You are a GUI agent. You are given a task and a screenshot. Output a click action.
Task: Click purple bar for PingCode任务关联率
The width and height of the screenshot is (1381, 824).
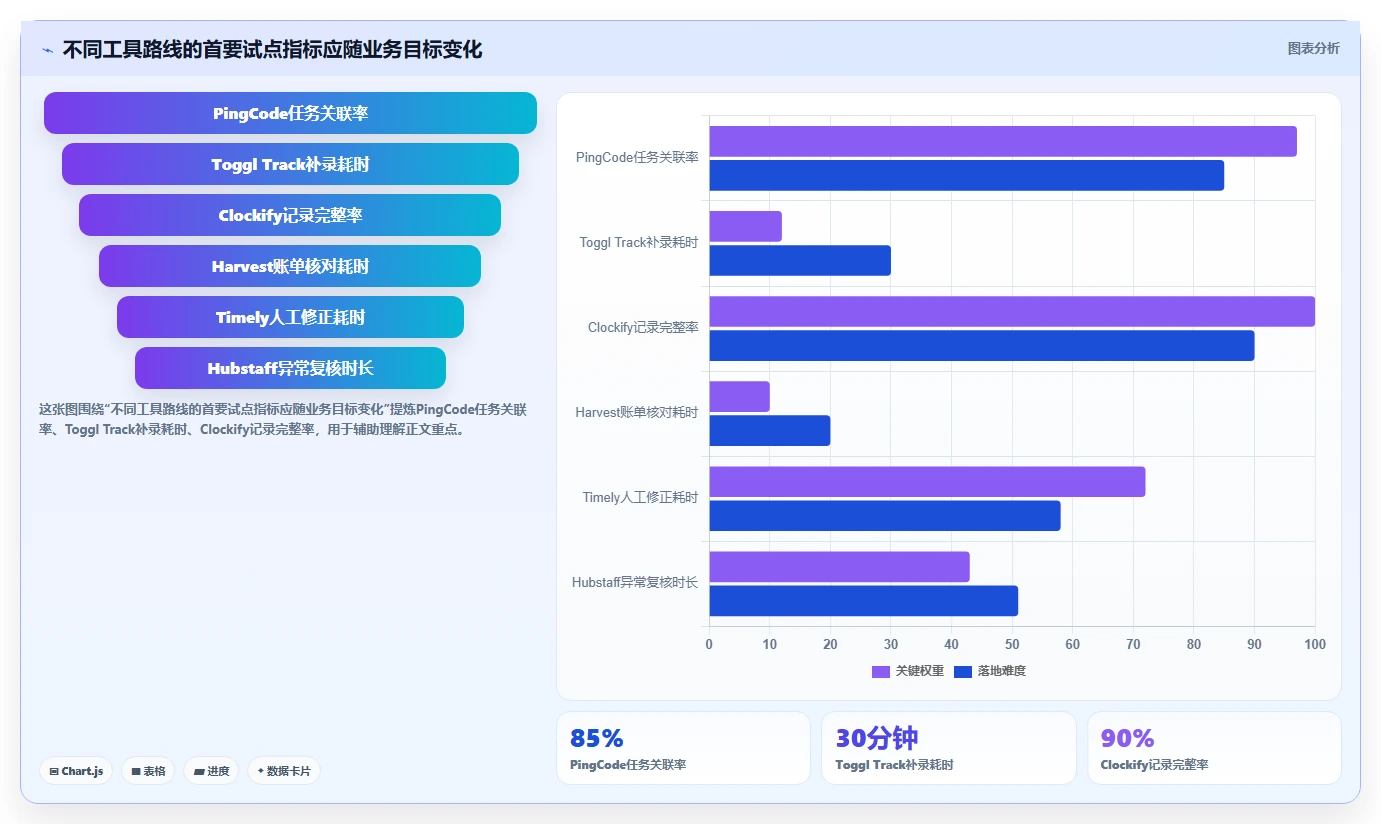1003,141
